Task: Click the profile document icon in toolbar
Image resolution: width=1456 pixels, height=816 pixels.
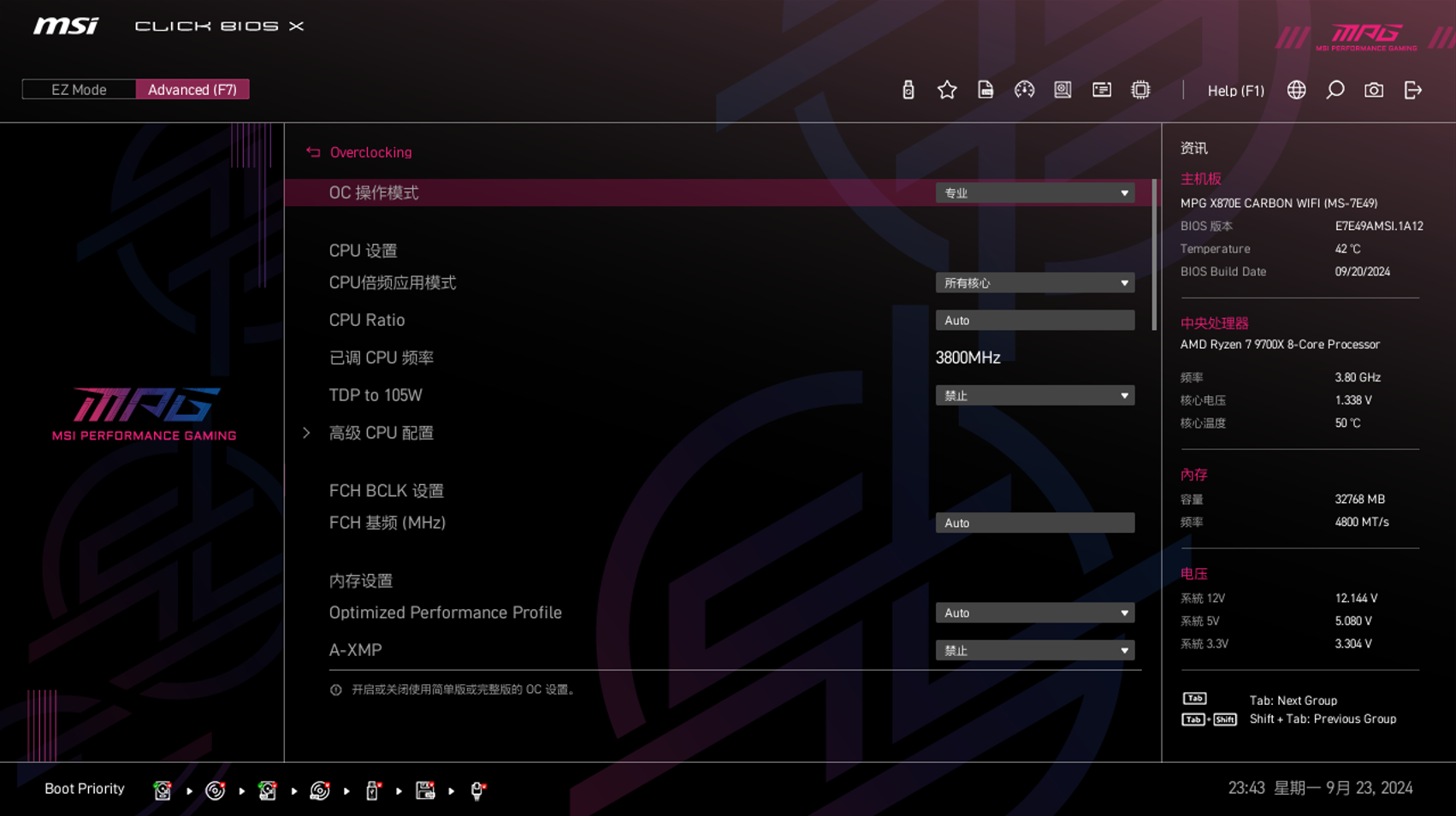Action: [x=985, y=90]
